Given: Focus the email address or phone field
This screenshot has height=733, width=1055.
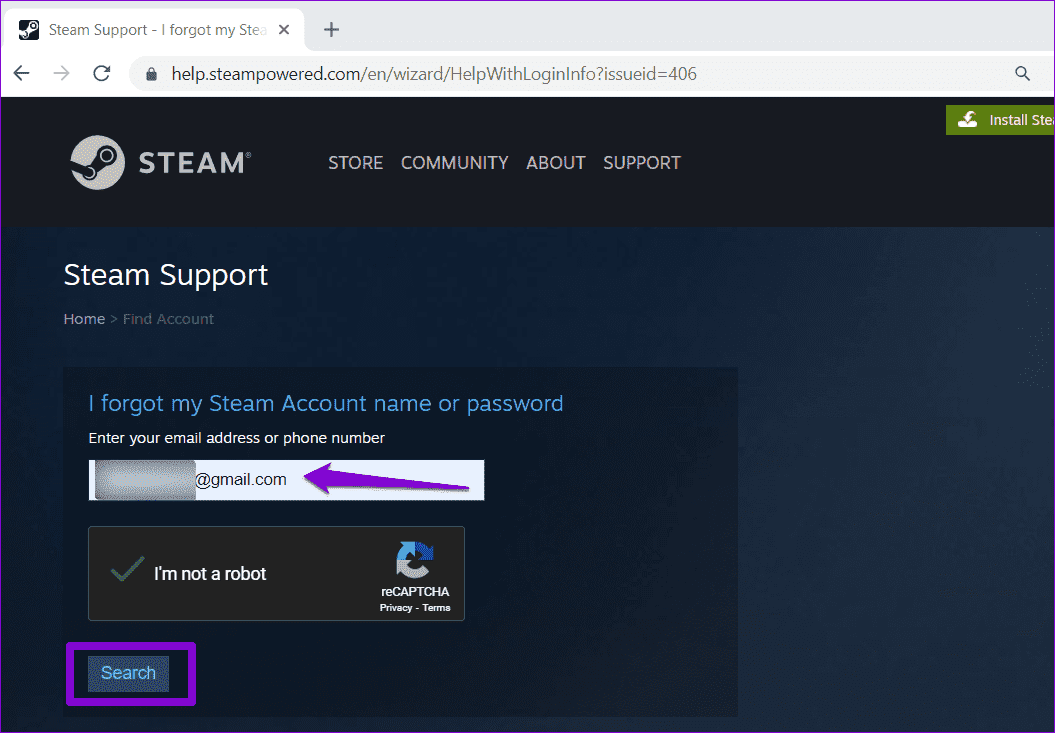Looking at the screenshot, I should [286, 480].
